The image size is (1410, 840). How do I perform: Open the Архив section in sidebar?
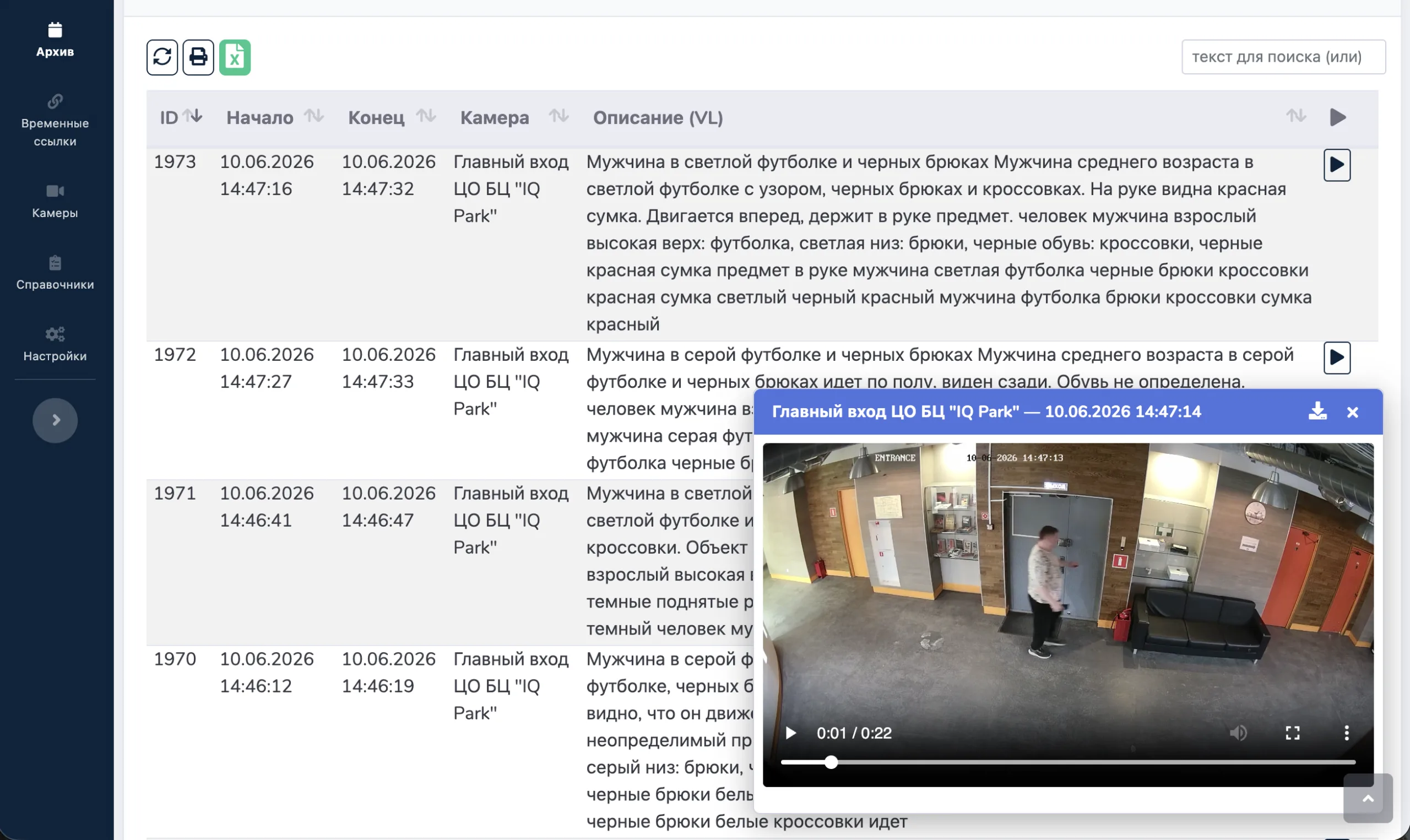coord(55,40)
